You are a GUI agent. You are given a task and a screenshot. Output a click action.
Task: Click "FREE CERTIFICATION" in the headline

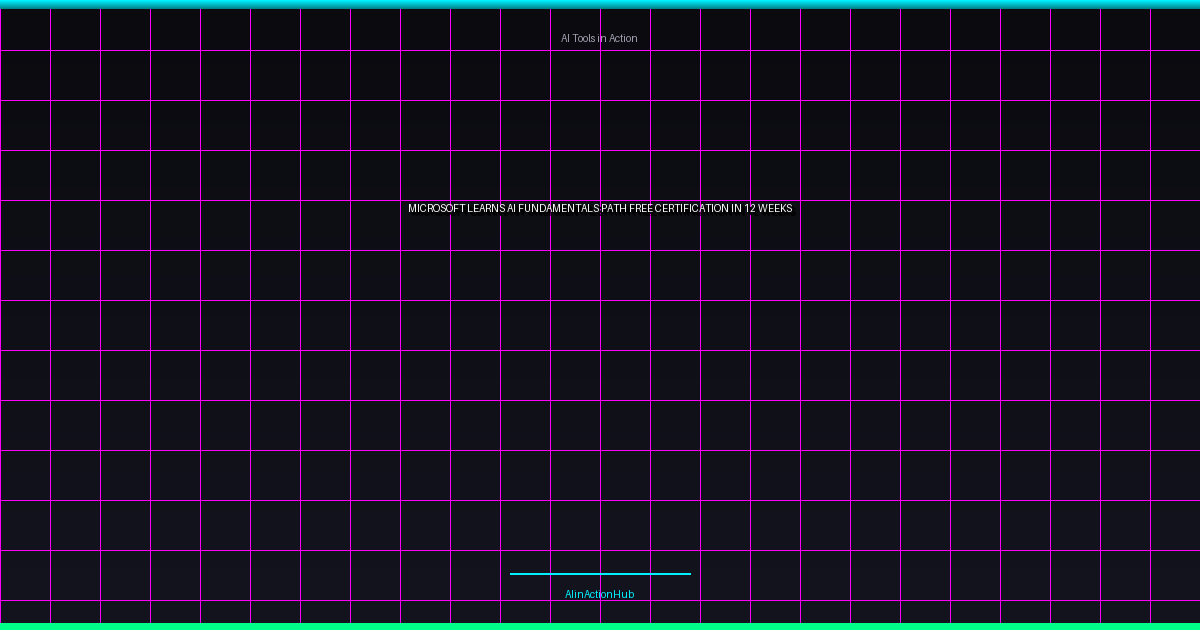click(x=678, y=208)
